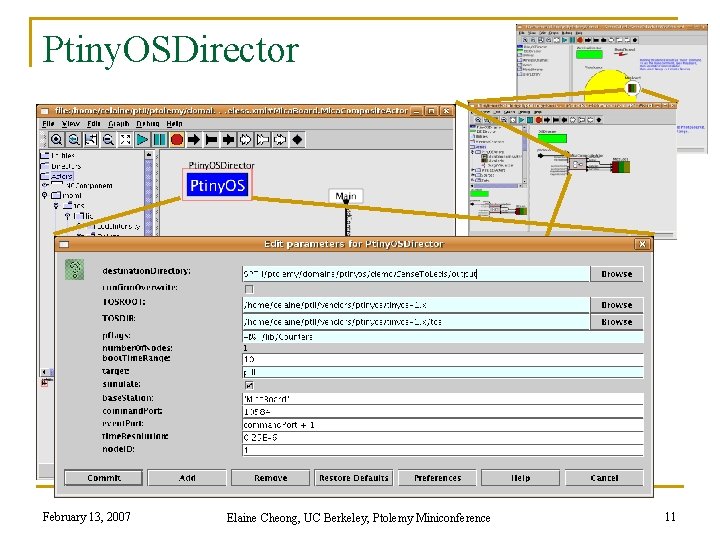The height and width of the screenshot is (540, 720).
Task: Open Preferences from the parameters dialog
Action: click(437, 478)
